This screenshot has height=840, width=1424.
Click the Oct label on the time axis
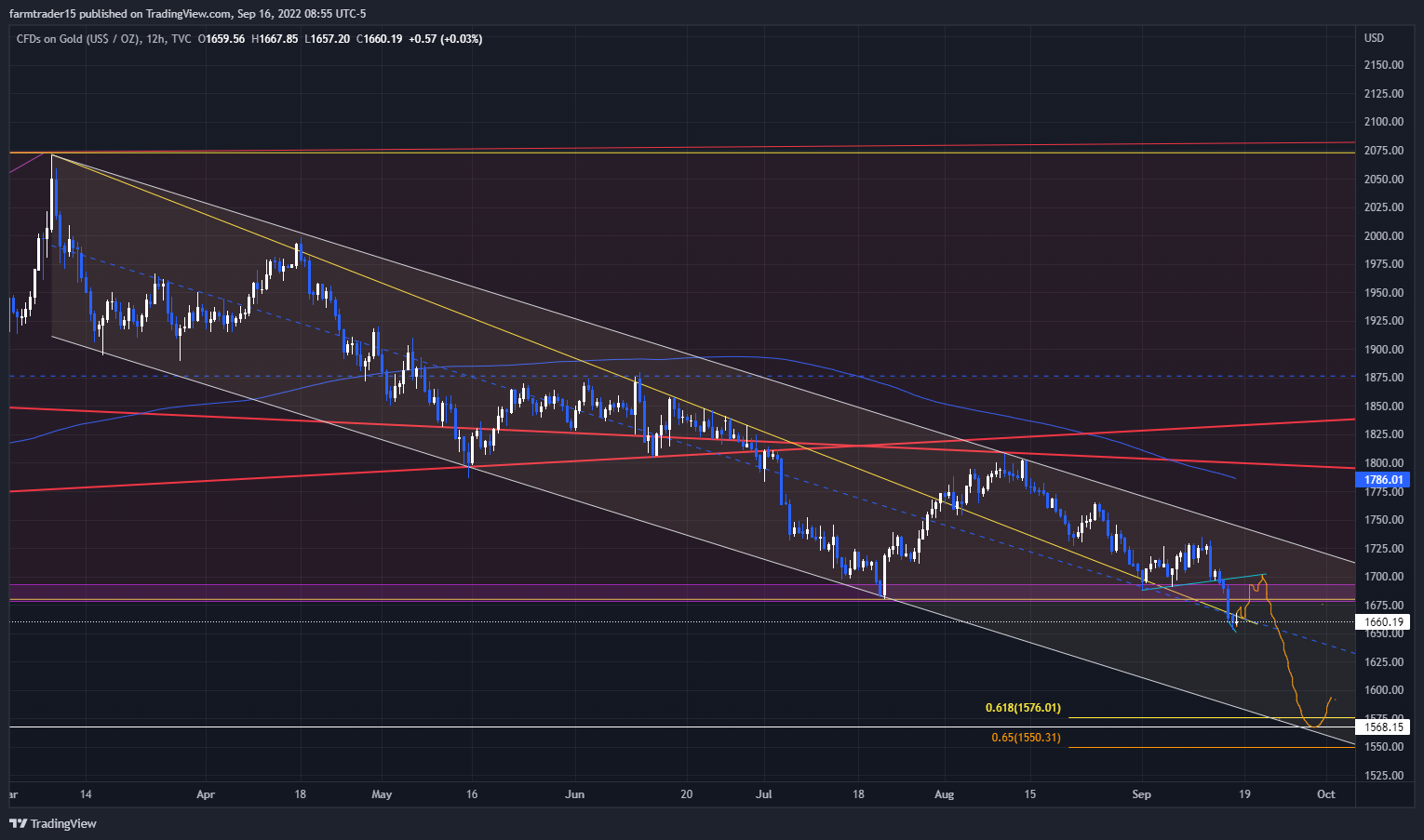click(x=1326, y=794)
